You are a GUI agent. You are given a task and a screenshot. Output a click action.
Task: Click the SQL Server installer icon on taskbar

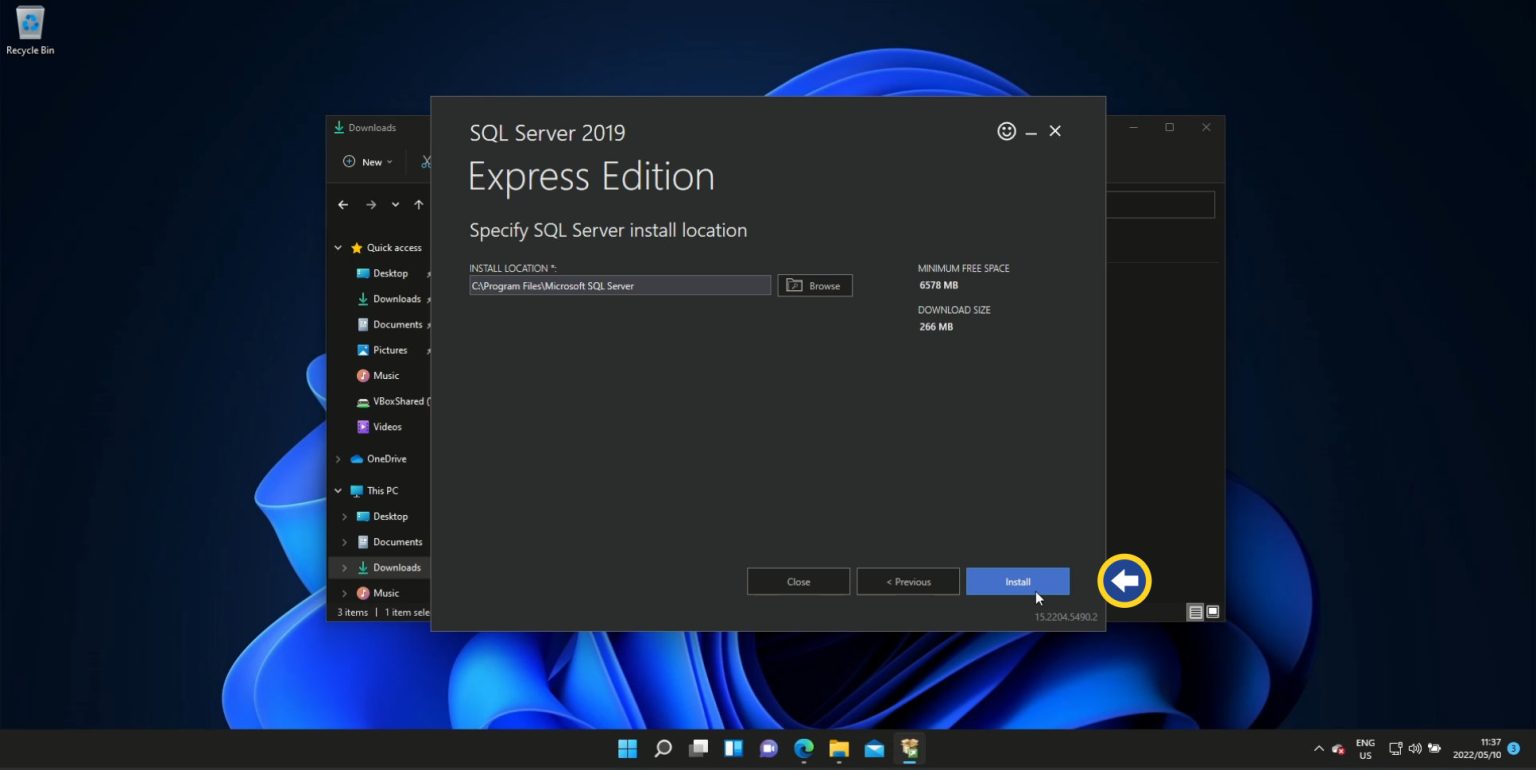click(908, 748)
